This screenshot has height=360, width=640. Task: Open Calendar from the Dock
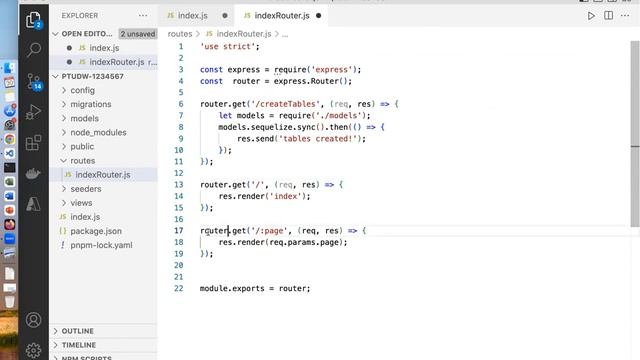click(x=9, y=82)
